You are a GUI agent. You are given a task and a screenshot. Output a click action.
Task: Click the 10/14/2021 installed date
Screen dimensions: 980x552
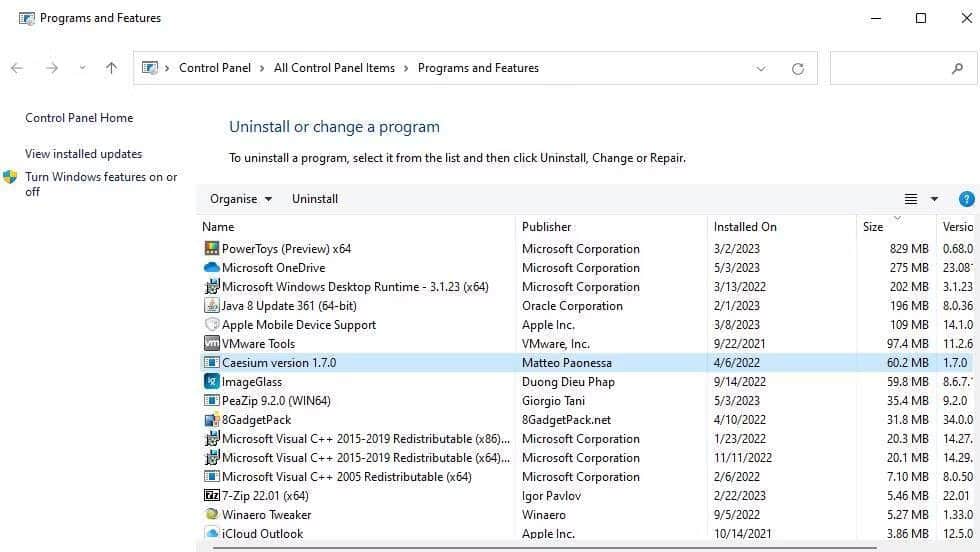click(742, 534)
